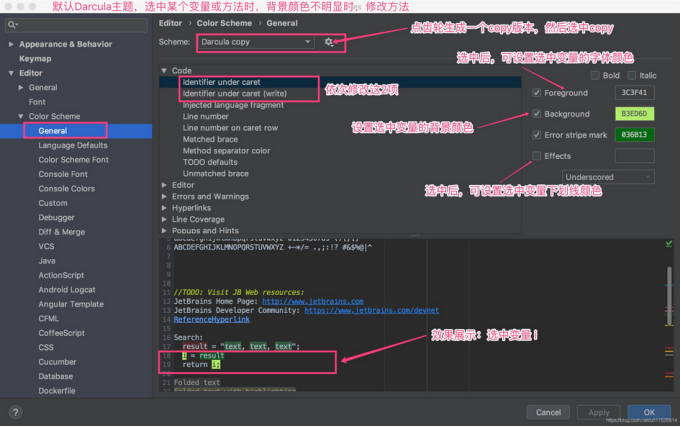Enable the Bold checkbox
This screenshot has height=427, width=681.
[595, 76]
